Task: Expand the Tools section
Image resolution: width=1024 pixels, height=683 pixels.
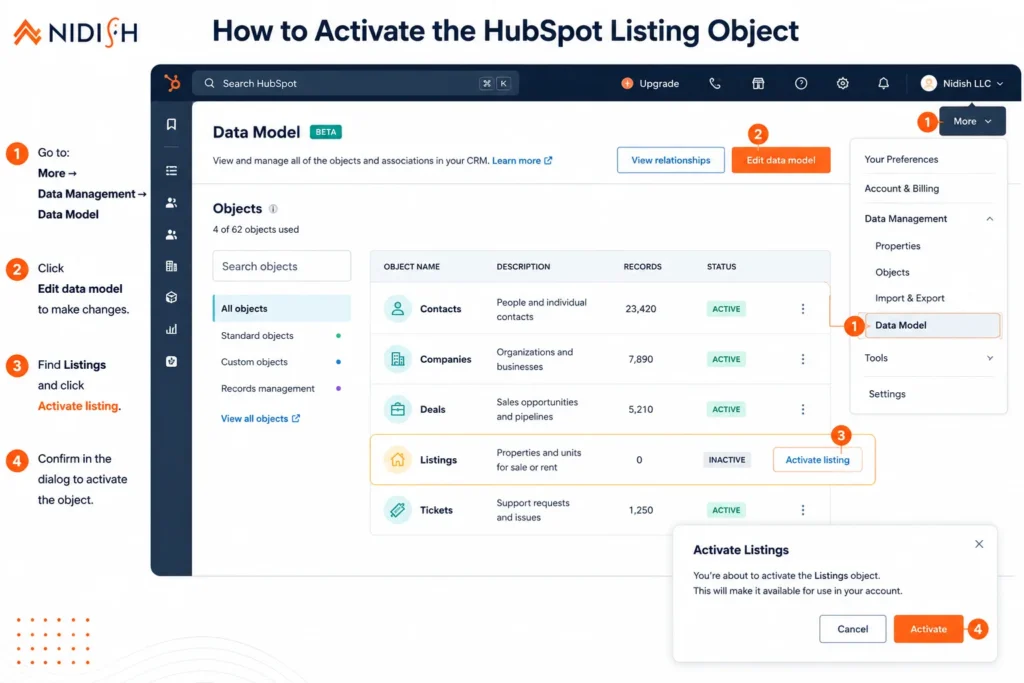Action: click(x=990, y=358)
